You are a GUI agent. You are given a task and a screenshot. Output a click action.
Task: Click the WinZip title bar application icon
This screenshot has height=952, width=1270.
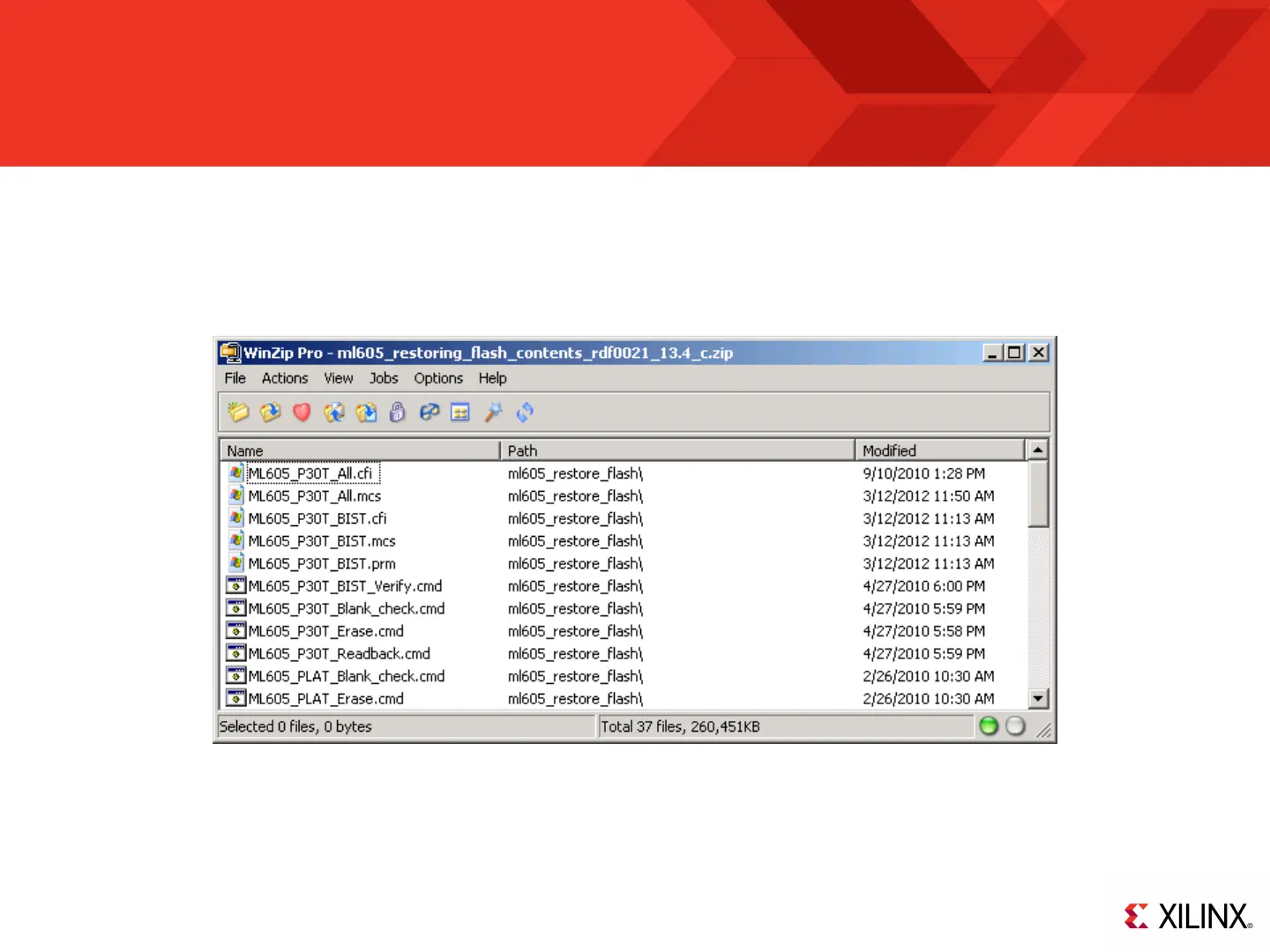point(230,353)
